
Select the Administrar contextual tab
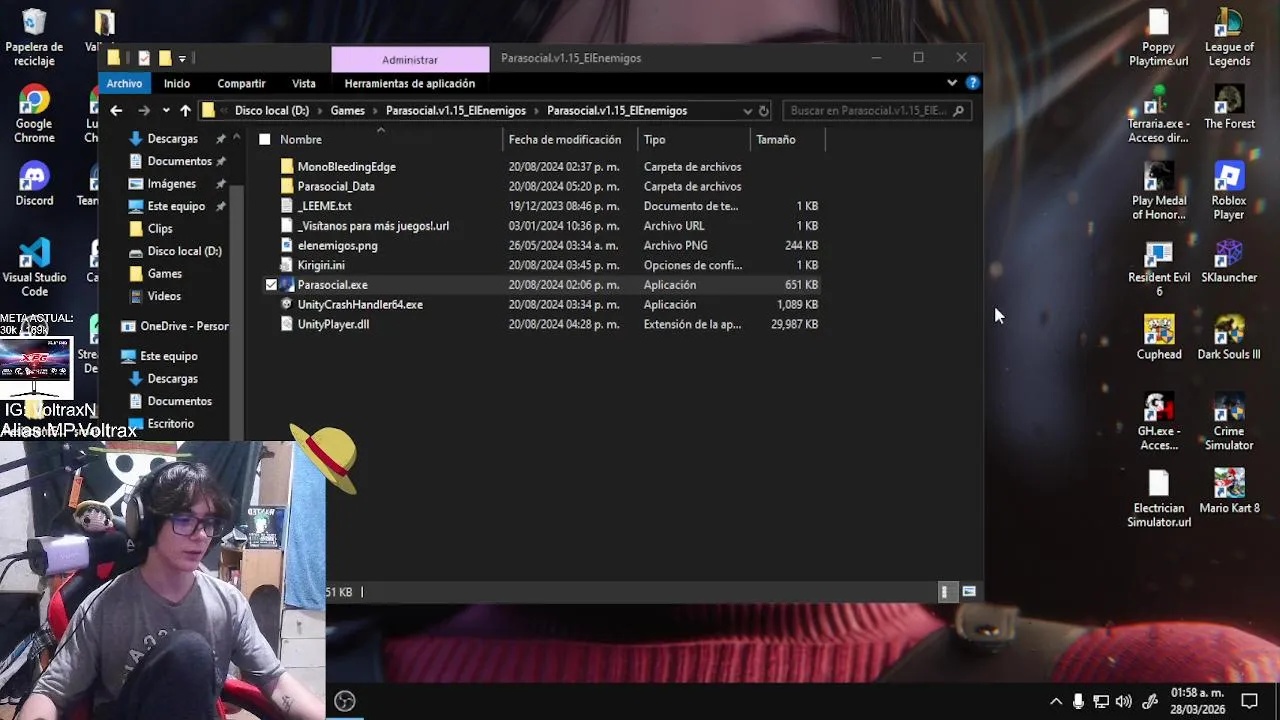point(410,60)
